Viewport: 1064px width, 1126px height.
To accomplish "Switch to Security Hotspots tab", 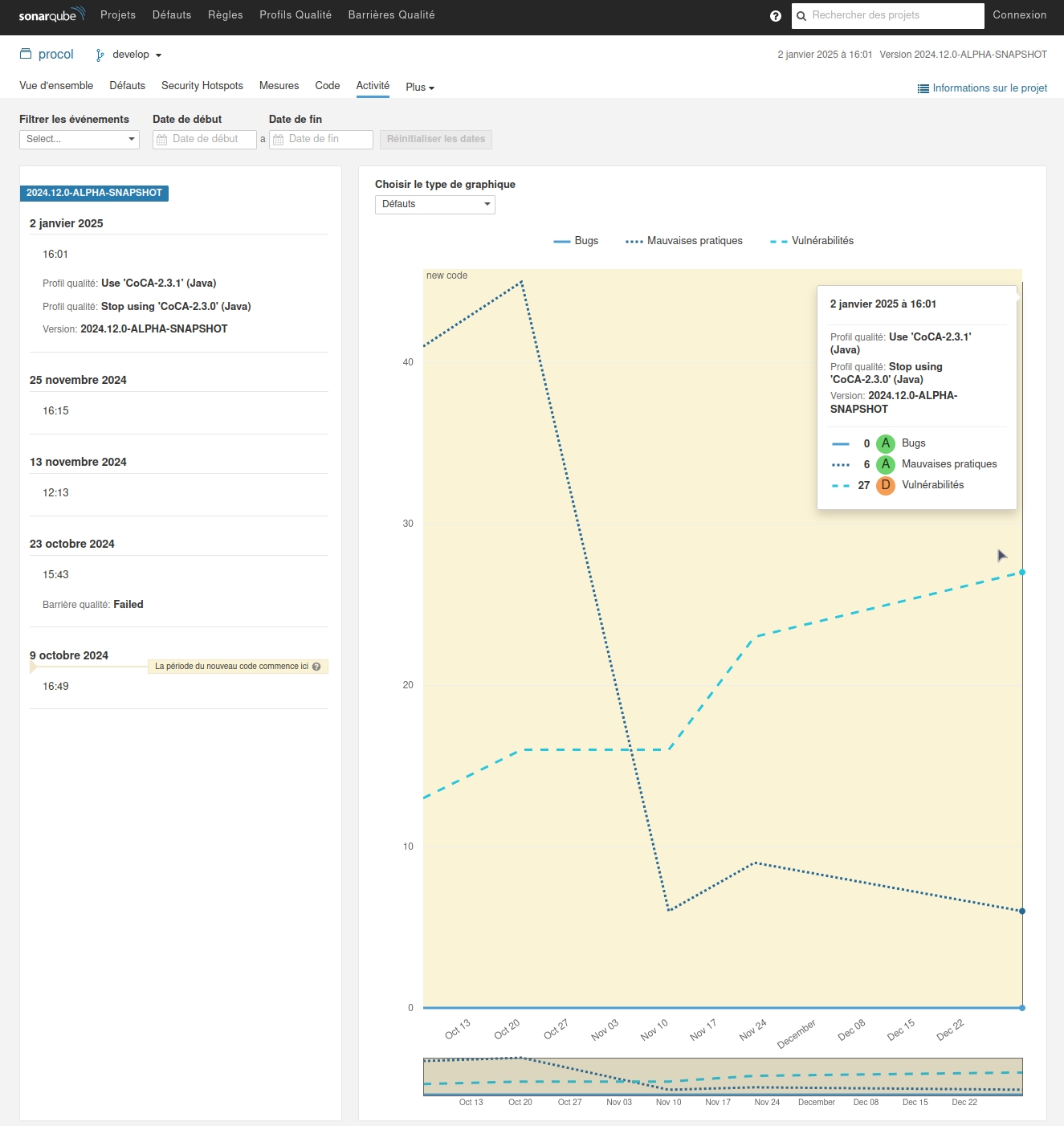I will (202, 86).
